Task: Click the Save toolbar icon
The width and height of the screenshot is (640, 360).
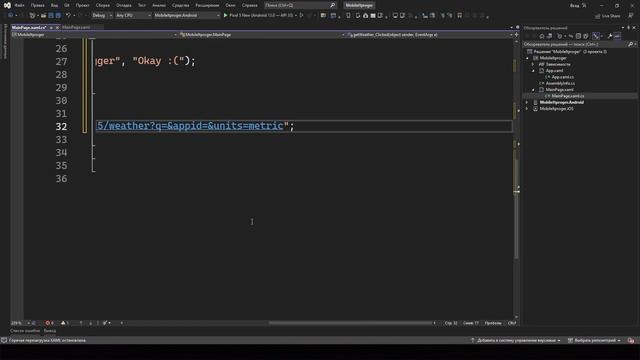Action: [x=51, y=16]
